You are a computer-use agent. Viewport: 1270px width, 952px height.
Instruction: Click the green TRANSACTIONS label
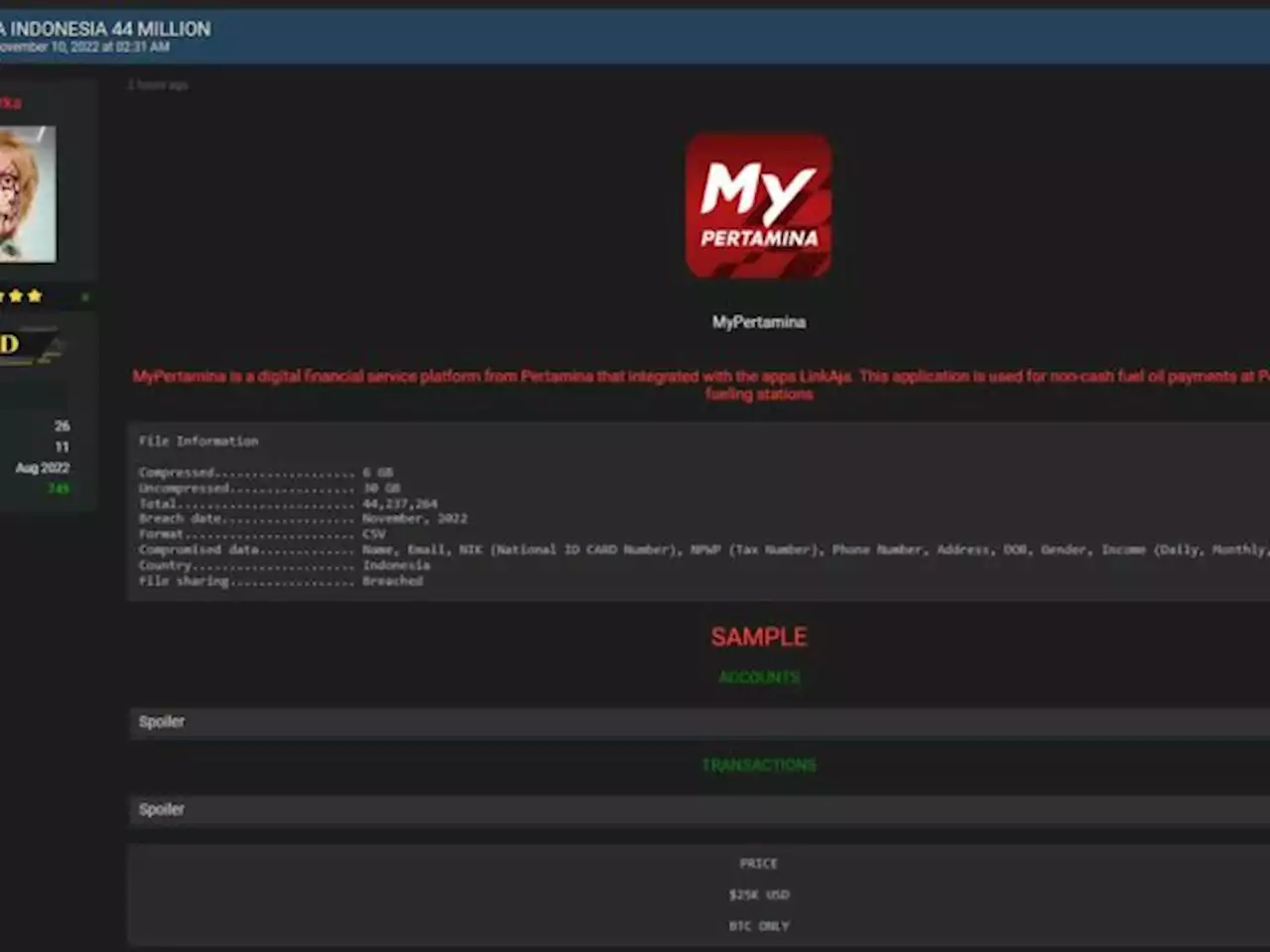pos(759,766)
